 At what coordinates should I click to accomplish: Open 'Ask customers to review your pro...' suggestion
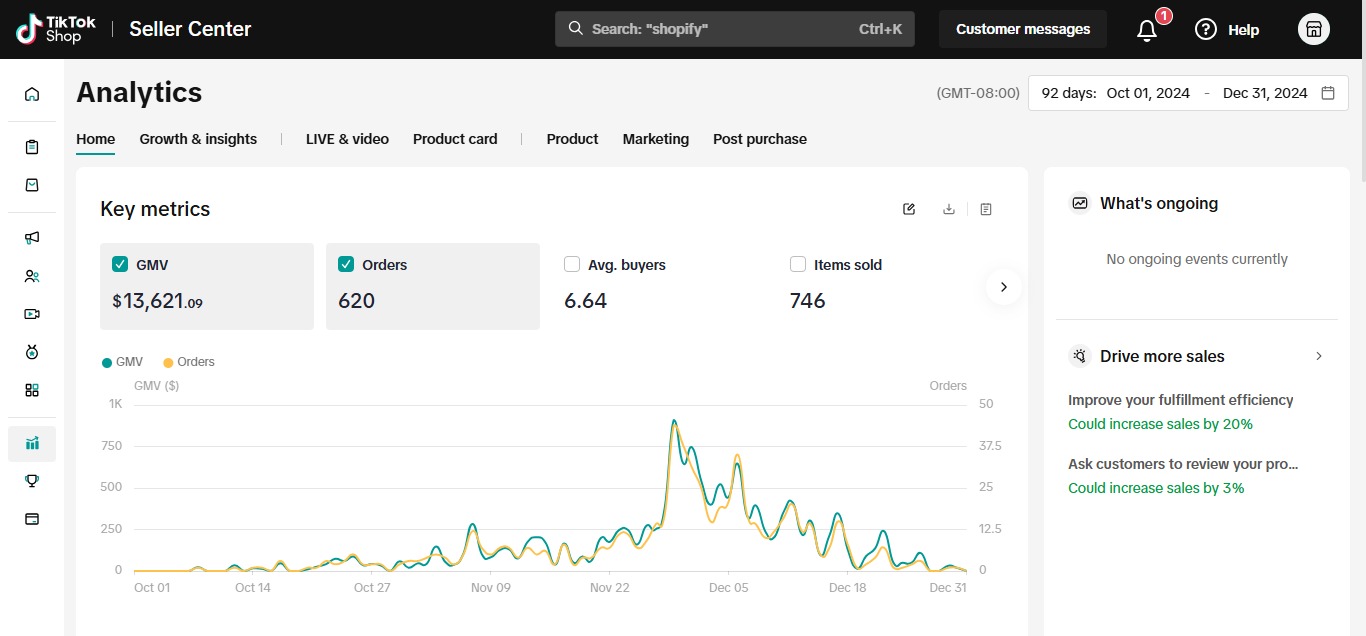tap(1183, 464)
